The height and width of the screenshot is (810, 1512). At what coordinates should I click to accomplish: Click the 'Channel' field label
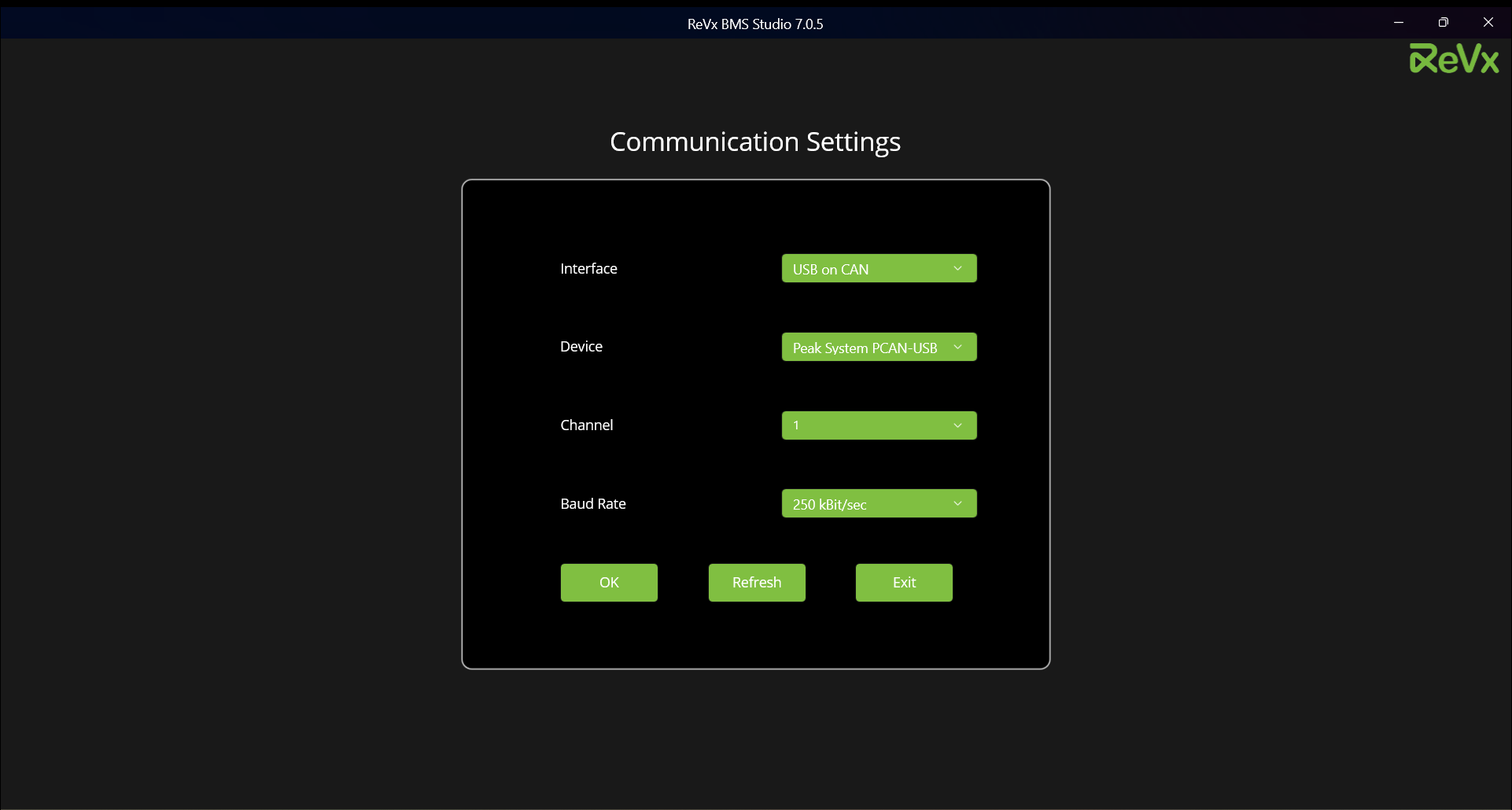(586, 425)
